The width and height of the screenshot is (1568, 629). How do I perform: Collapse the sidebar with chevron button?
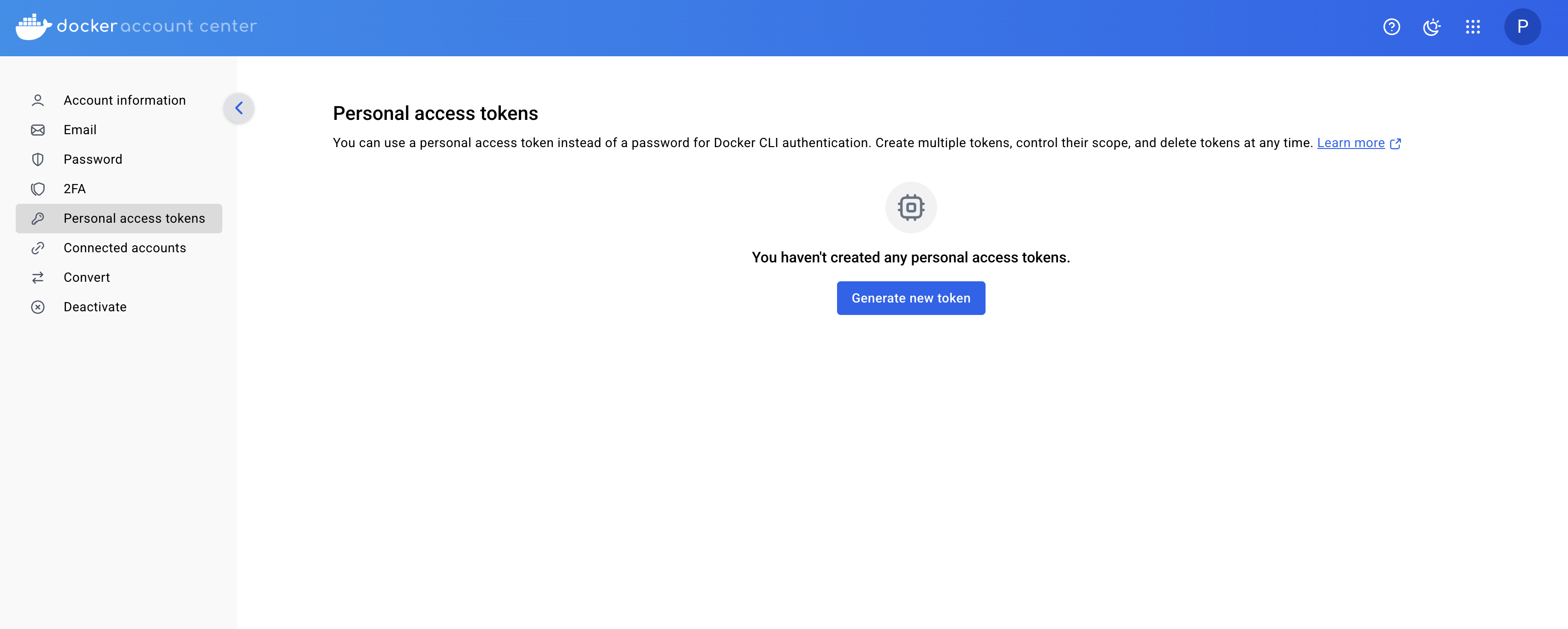(238, 108)
